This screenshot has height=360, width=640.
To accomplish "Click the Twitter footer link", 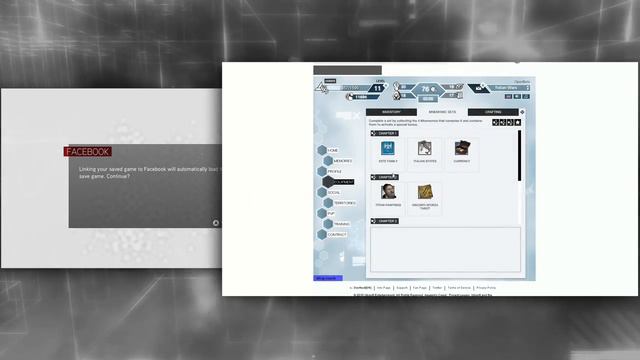I will tap(437, 288).
